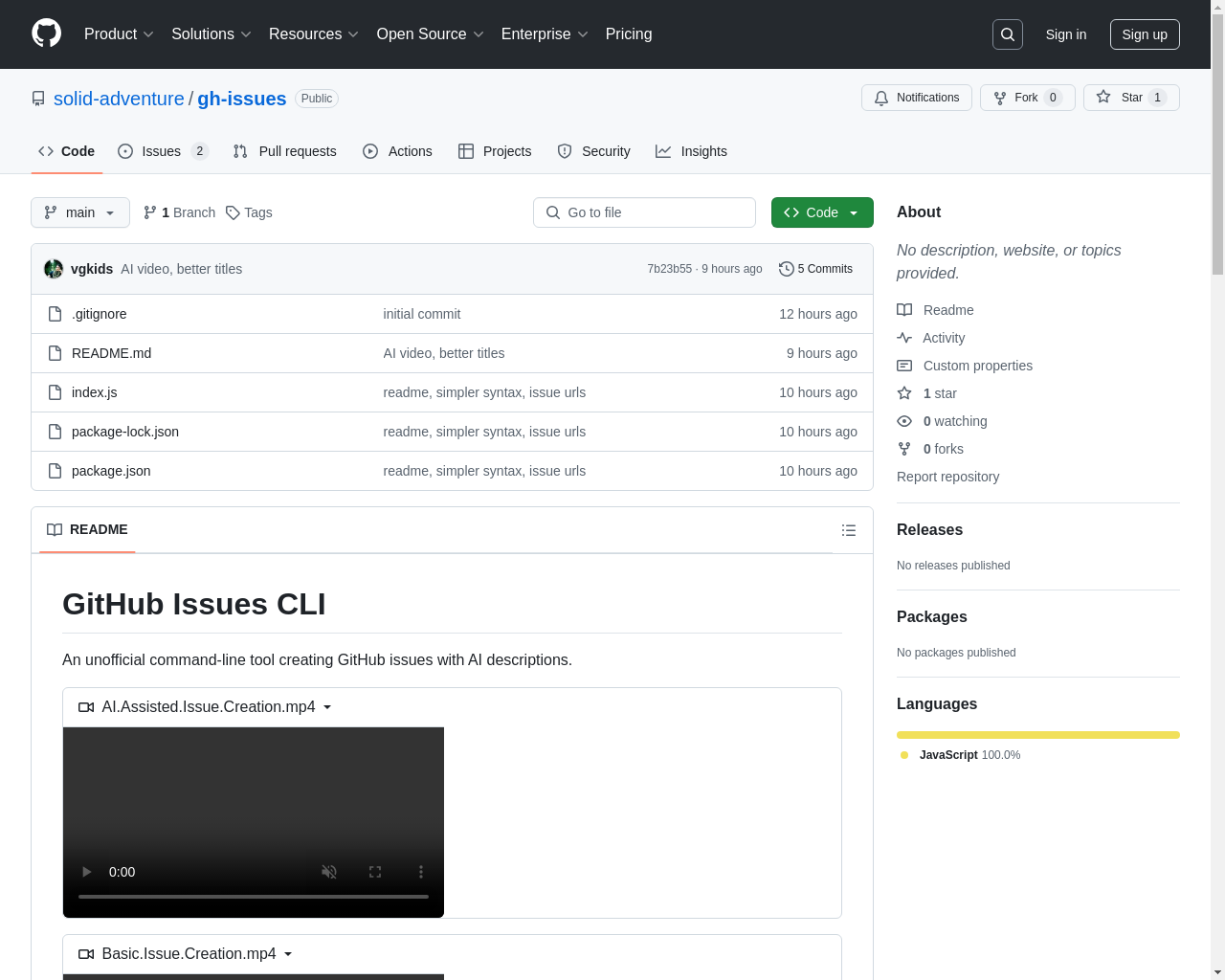Click the book icon next to README tab
1225x980 pixels.
(x=55, y=529)
